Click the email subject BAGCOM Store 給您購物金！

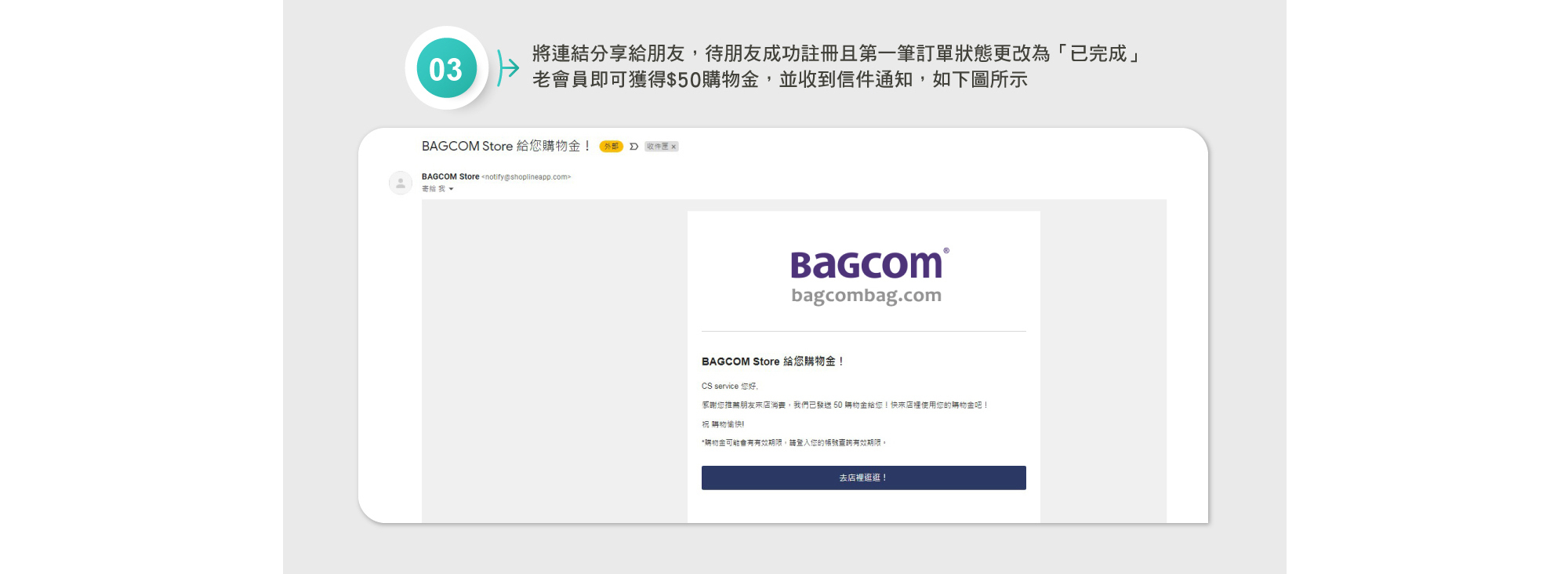[x=506, y=146]
